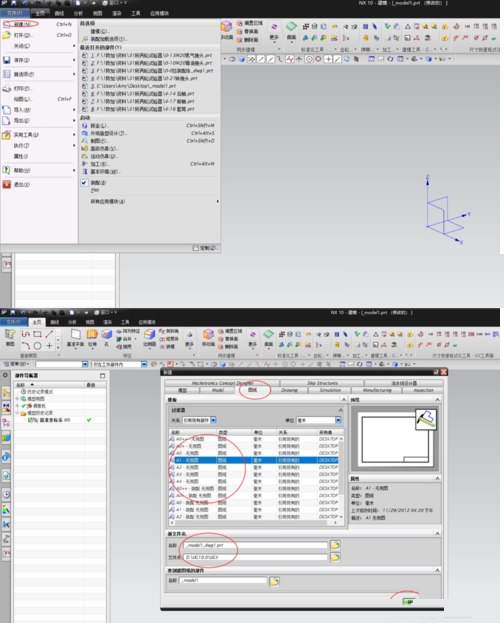Select the circle sketch tool icon

37,346
